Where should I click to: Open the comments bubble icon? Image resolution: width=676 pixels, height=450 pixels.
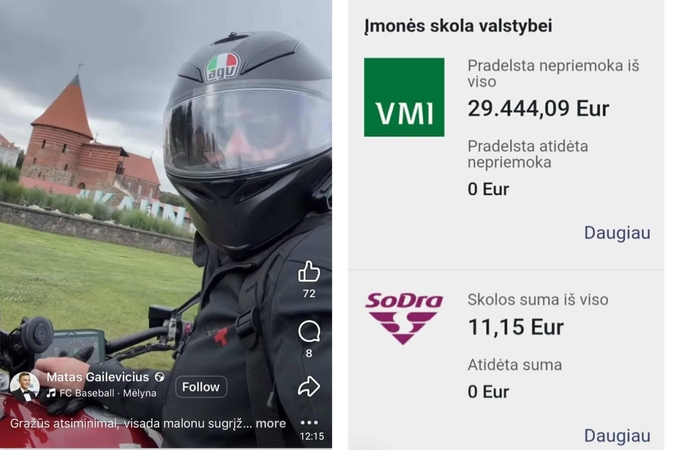click(x=309, y=332)
